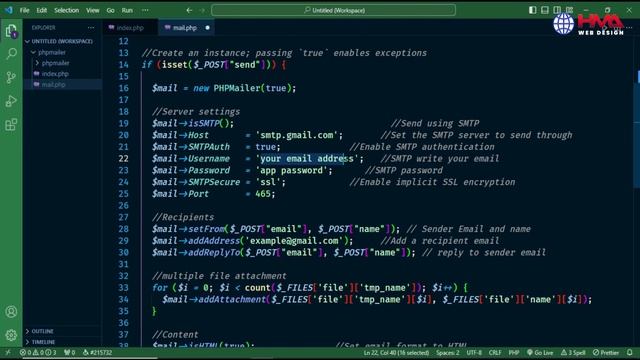Change indentation via Spaces: 2
Image resolution: width=640 pixels, height=360 pixels.
(447, 352)
